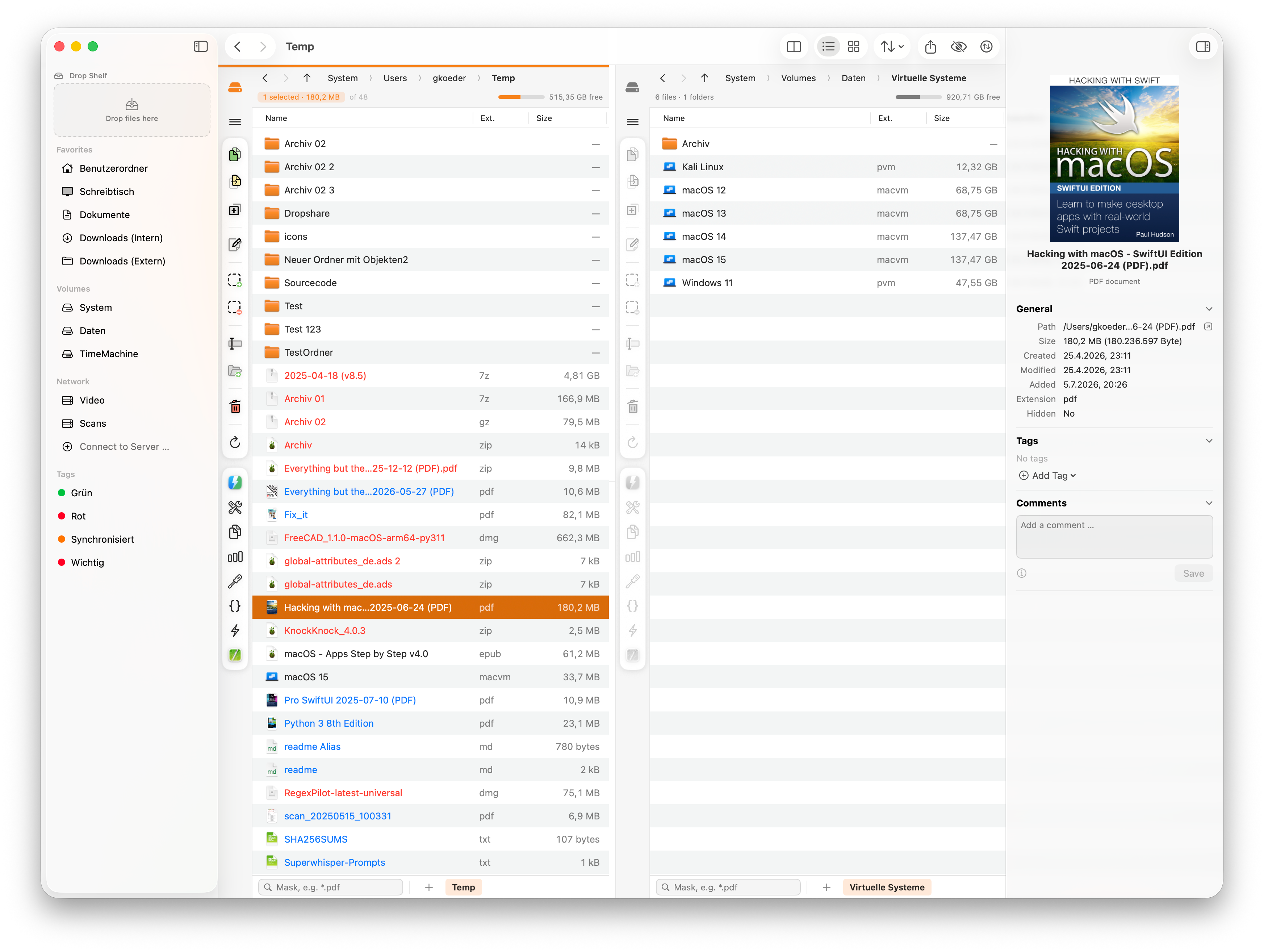Open the hamburger menu of the right pane

click(633, 122)
